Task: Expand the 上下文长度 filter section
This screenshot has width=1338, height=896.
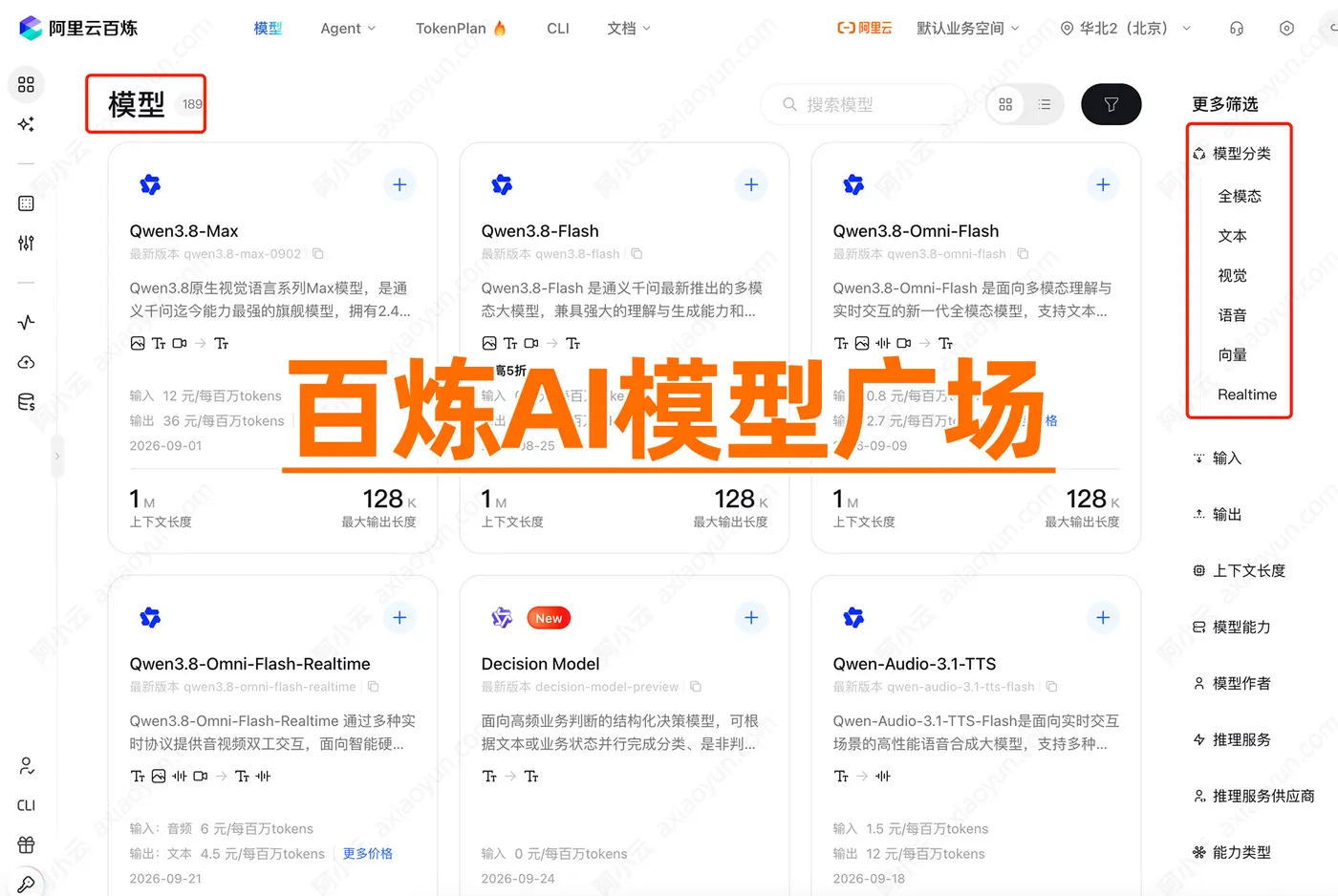Action: pyautogui.click(x=1240, y=571)
